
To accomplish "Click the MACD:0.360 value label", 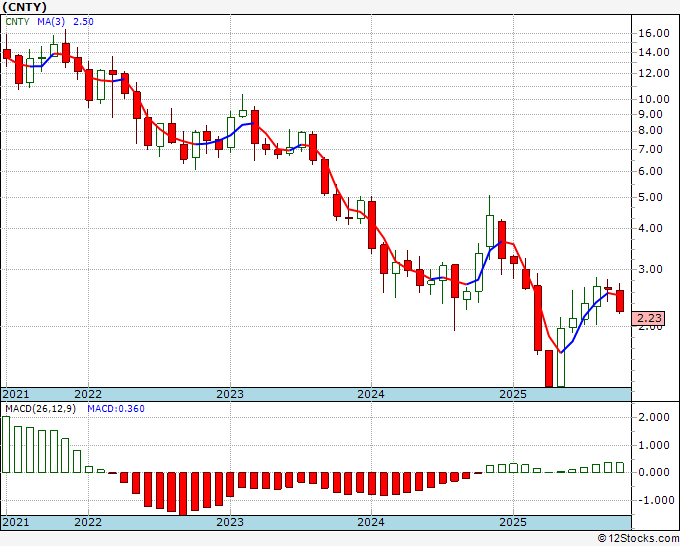I will (116, 409).
